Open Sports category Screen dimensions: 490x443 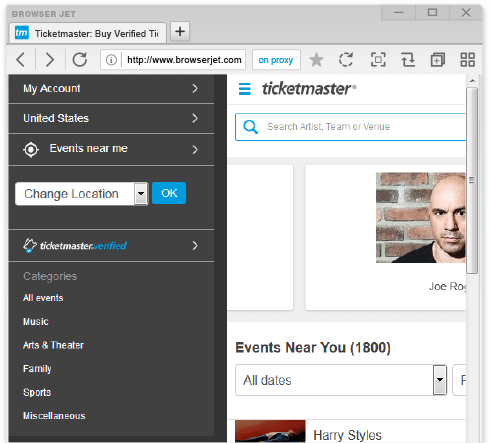pyautogui.click(x=37, y=392)
